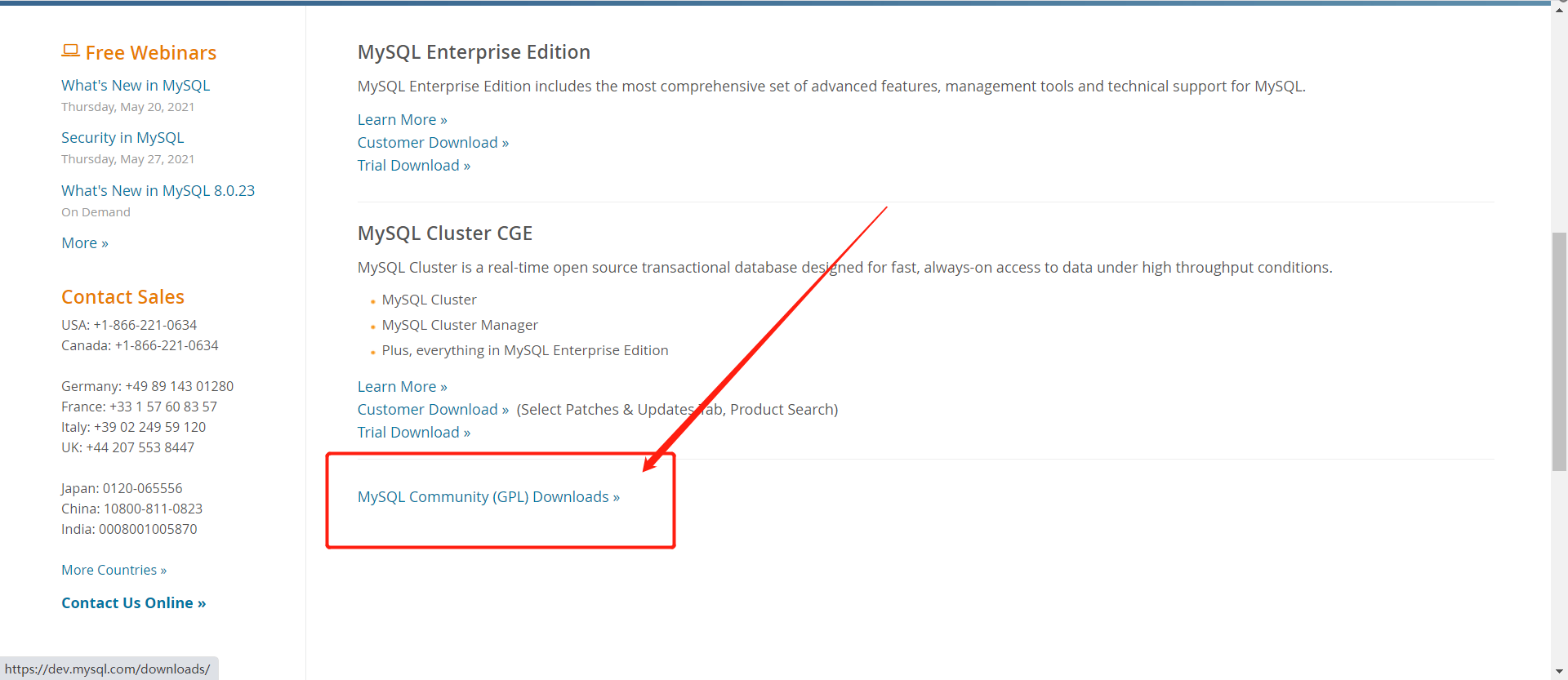Click the Free Webinars laptop icon
The width and height of the screenshot is (1568, 680).
coord(70,51)
